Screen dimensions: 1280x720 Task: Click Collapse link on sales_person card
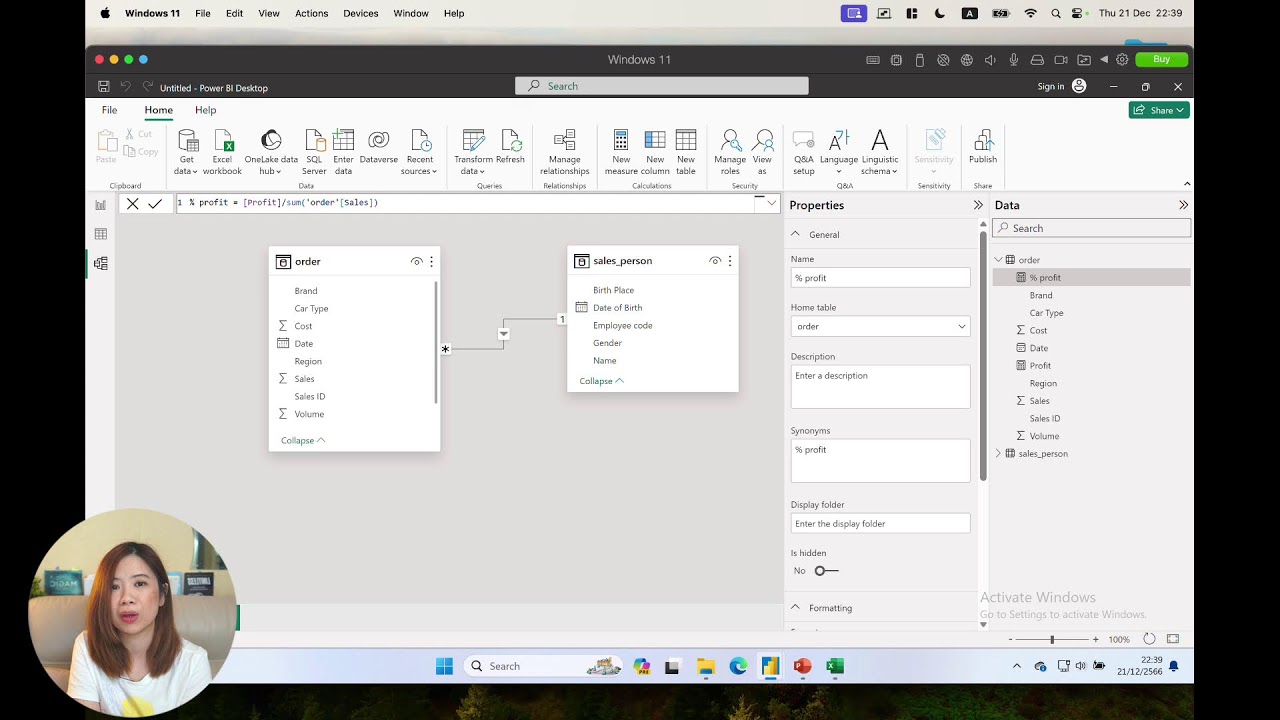pos(601,381)
